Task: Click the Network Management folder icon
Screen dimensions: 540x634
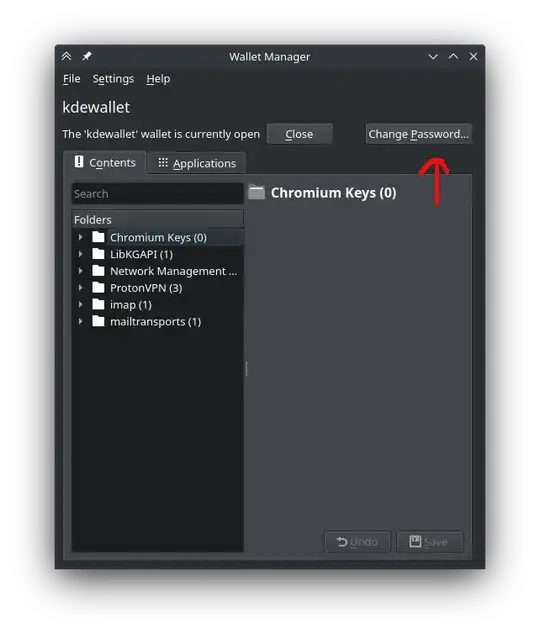Action: (98, 271)
